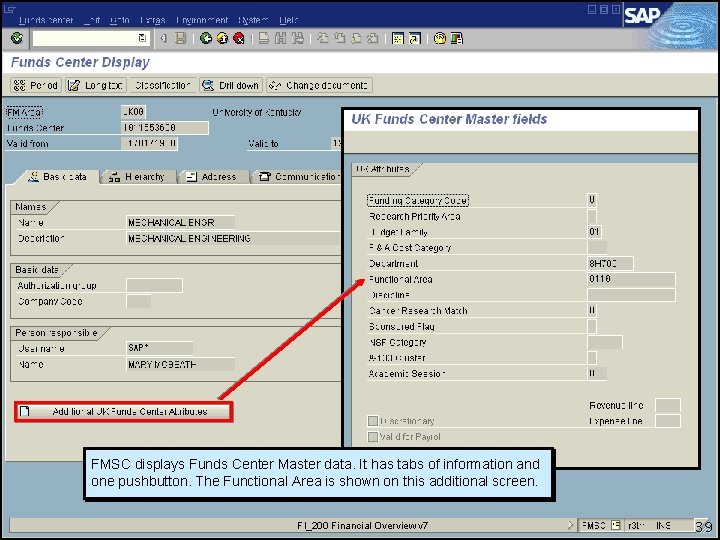Click the green Back arrow icon
Viewport: 720px width, 540px height.
click(x=205, y=38)
